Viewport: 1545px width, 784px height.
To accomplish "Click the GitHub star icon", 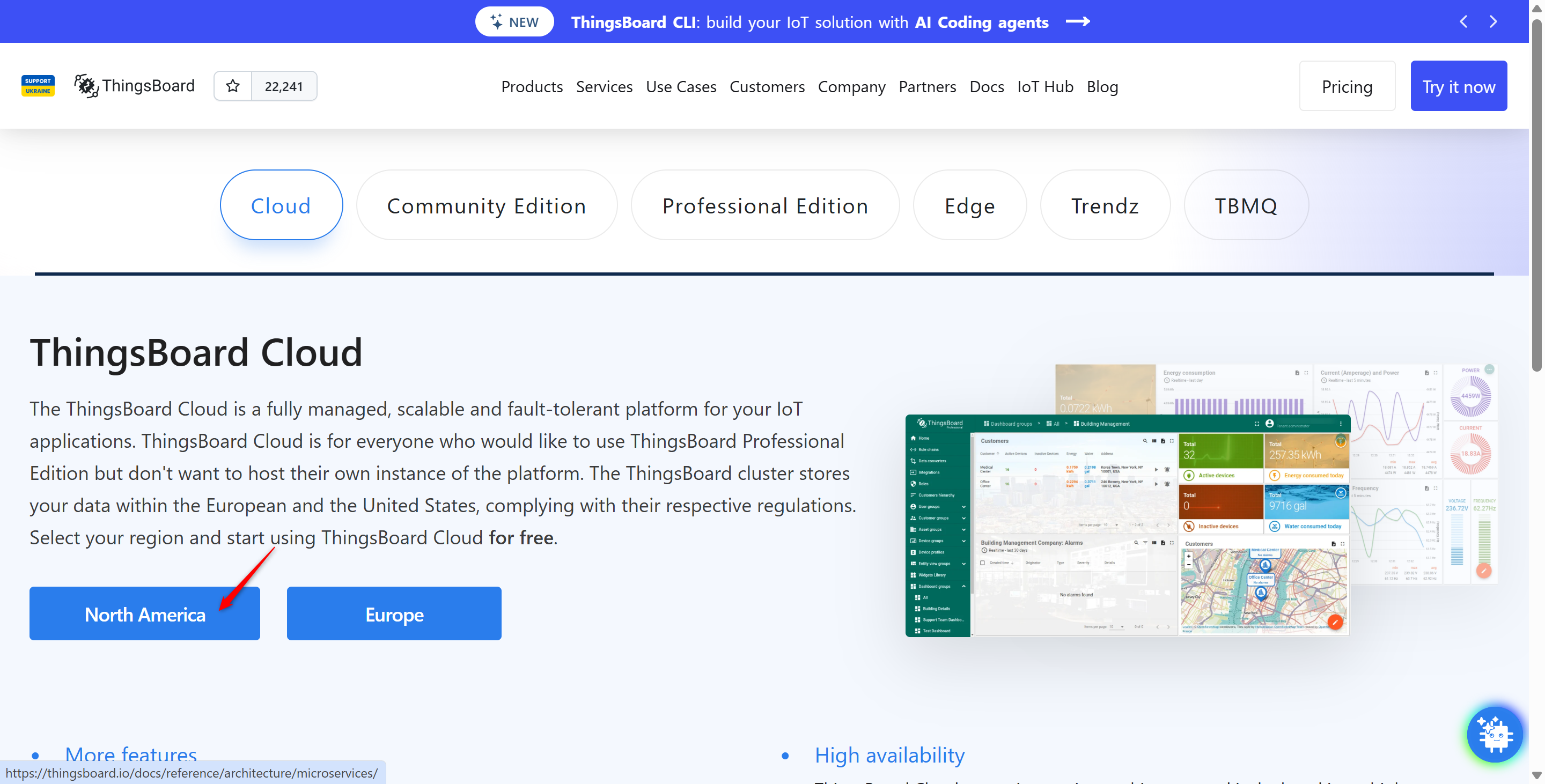I will [x=233, y=86].
